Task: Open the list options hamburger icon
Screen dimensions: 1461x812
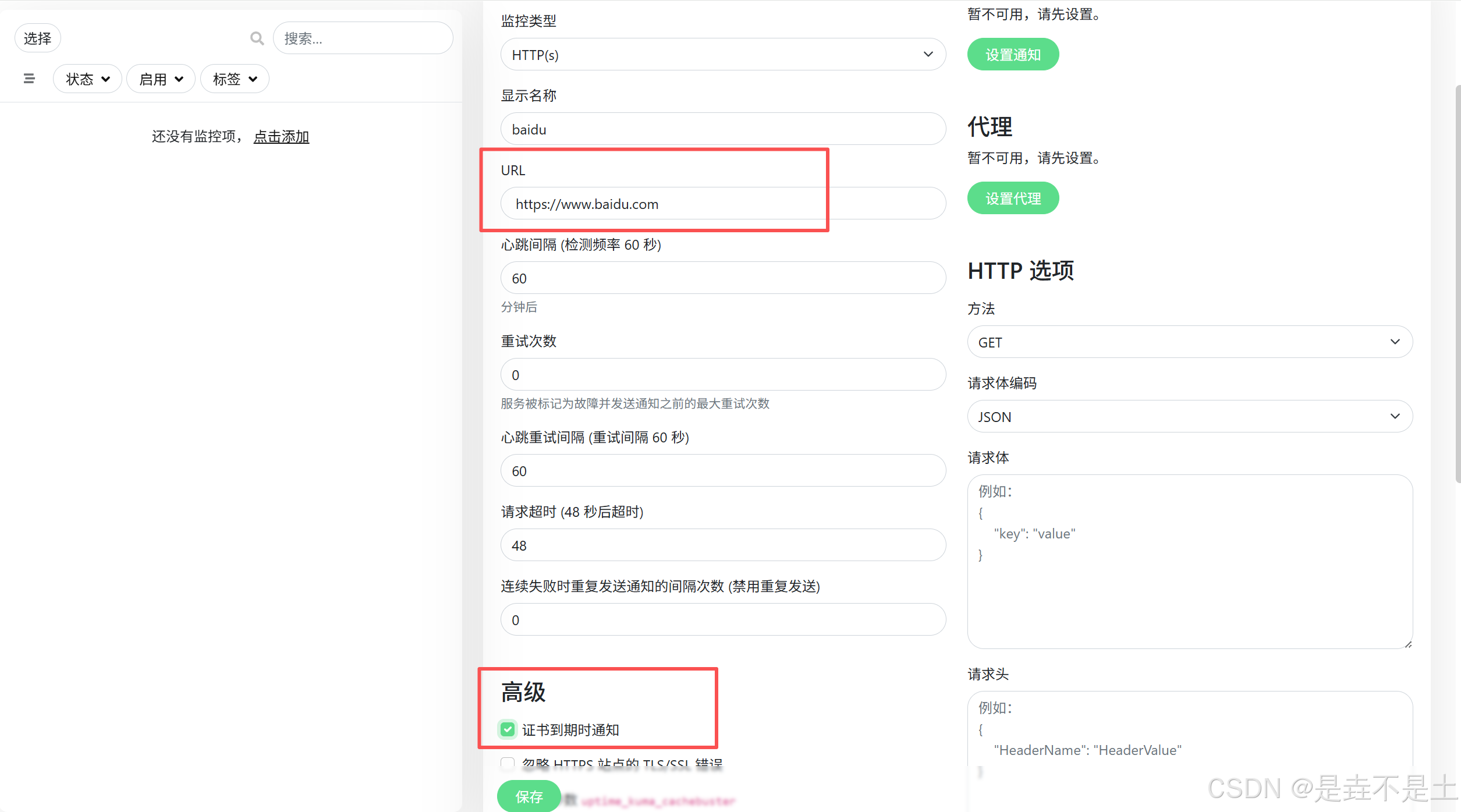Action: [x=29, y=79]
